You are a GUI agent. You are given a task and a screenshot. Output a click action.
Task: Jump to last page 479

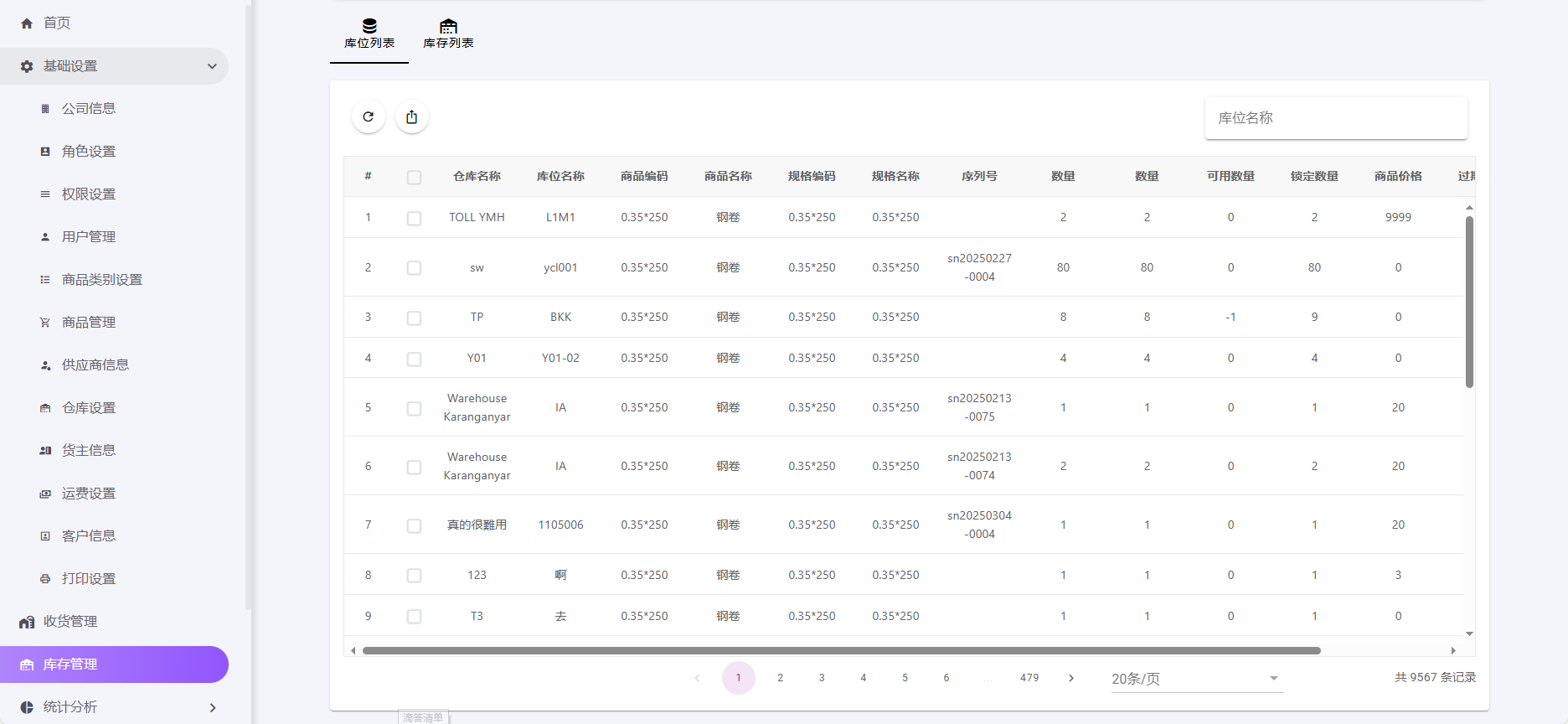[1029, 678]
